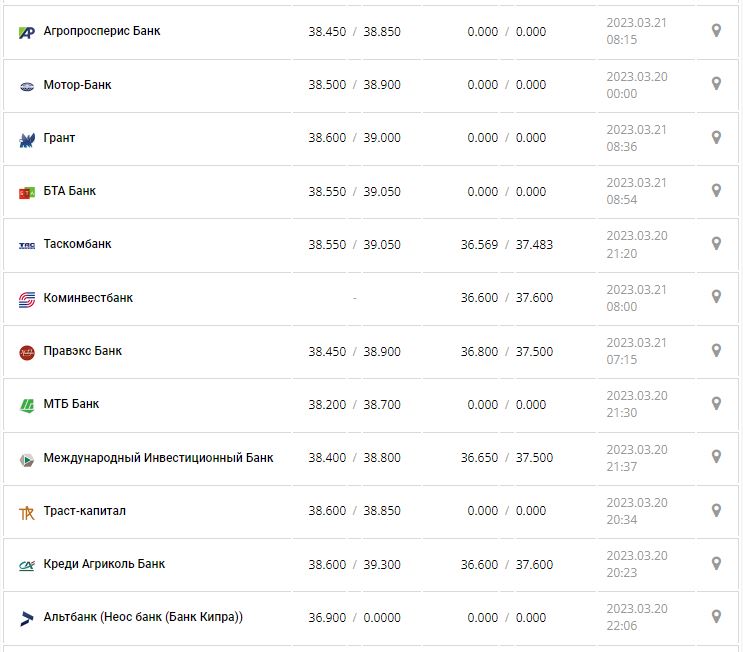Image resolution: width=743 pixels, height=652 pixels.
Task: Click Коминвестбанк map marker icon
Action: tap(716, 297)
